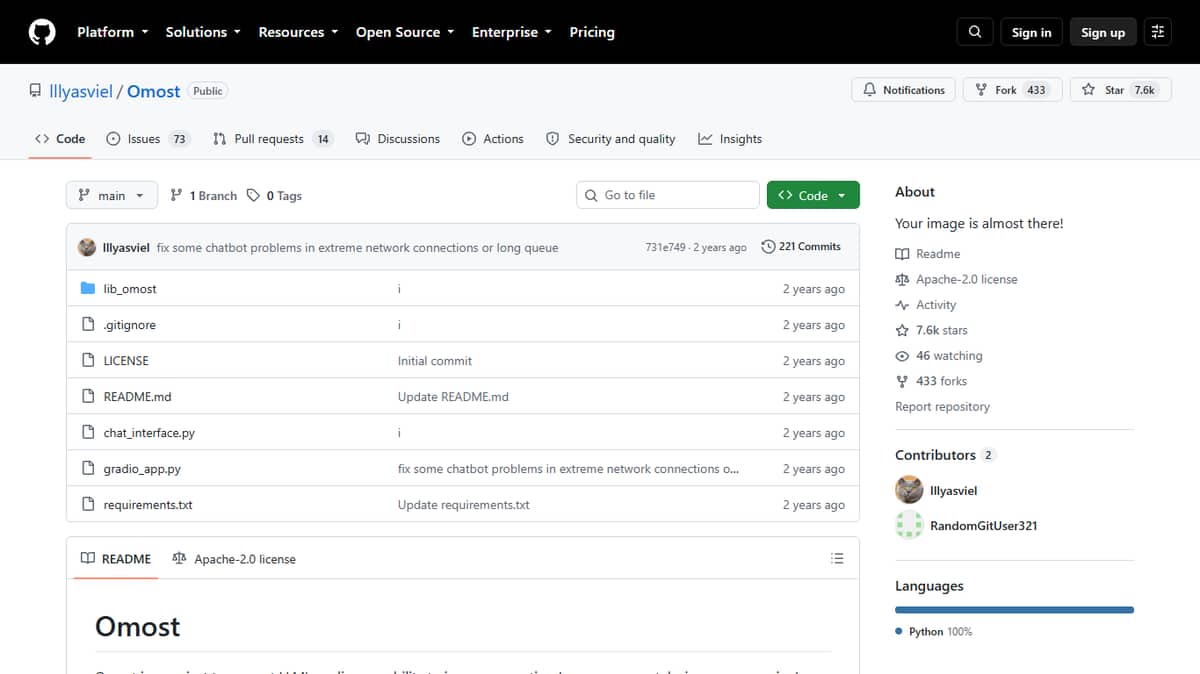Open the requirements.txt file name
Viewport: 1200px width, 674px height.
click(x=148, y=505)
